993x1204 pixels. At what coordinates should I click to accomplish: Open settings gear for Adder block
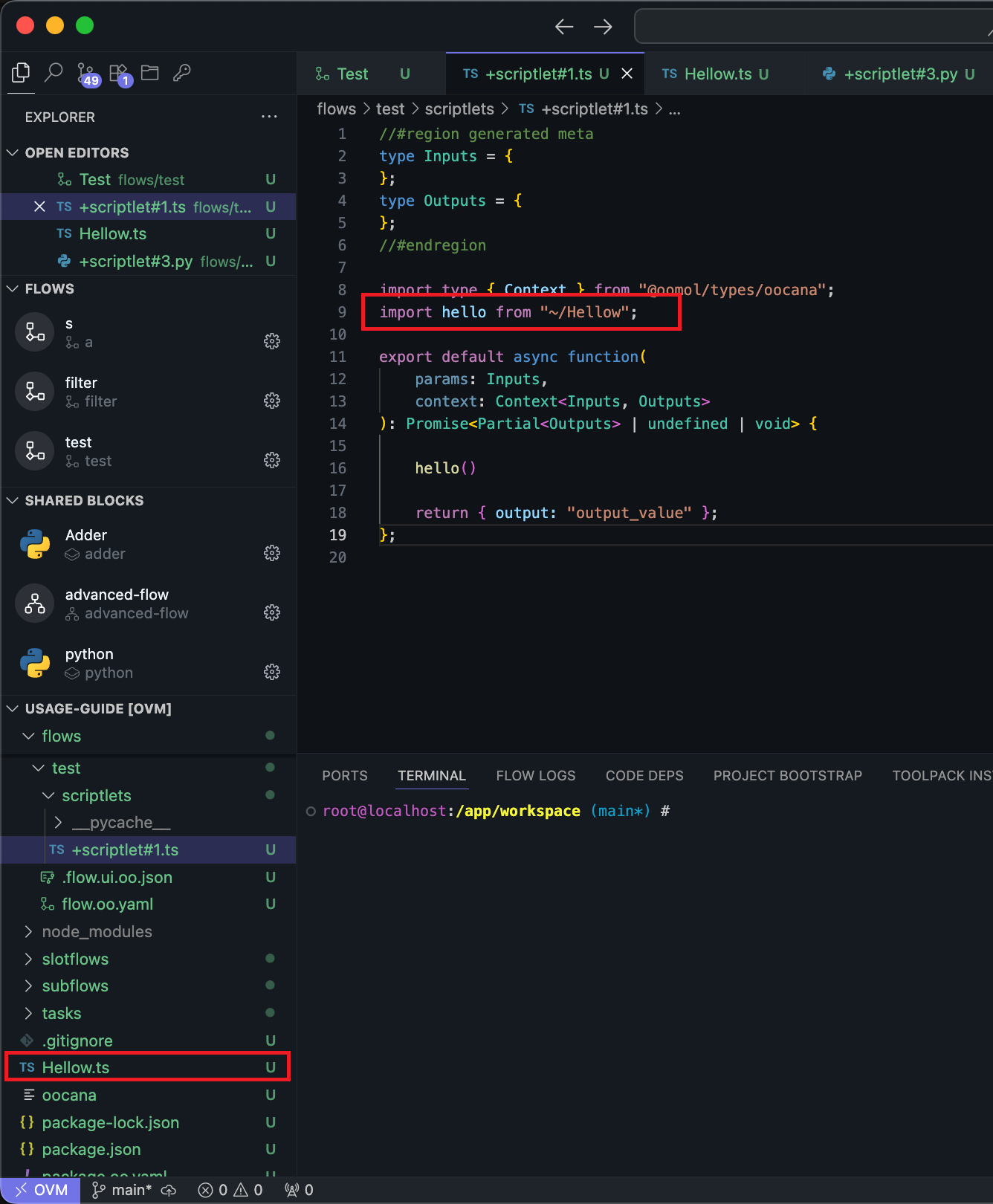coord(272,553)
